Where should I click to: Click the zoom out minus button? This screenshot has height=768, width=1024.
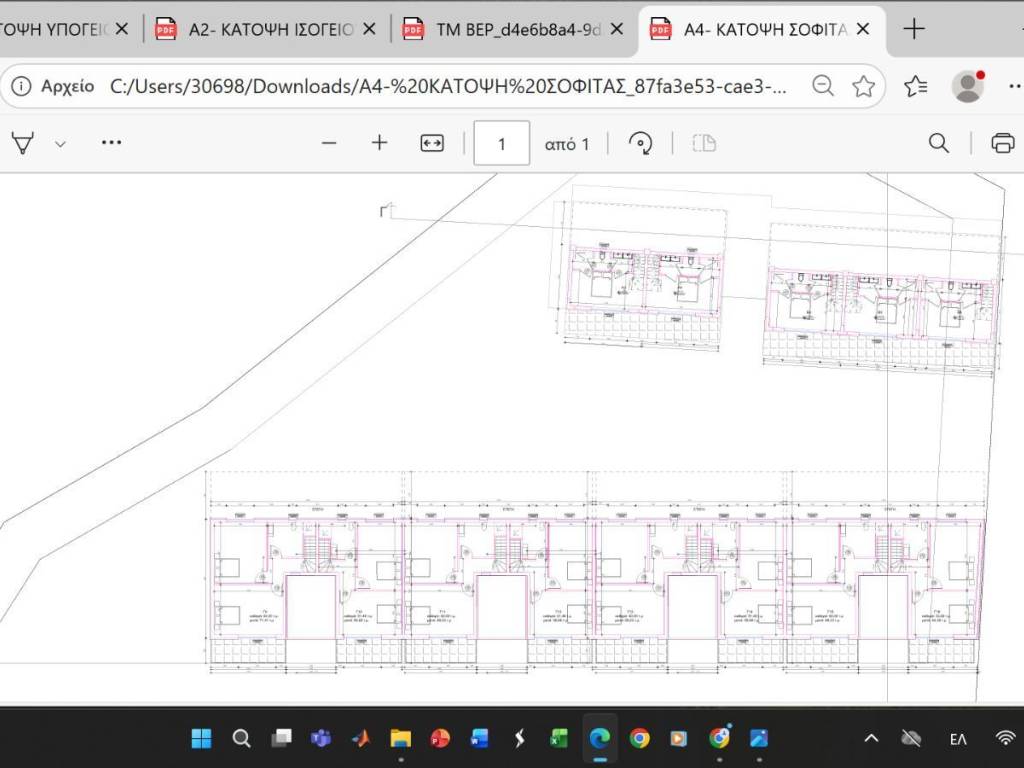coord(329,143)
